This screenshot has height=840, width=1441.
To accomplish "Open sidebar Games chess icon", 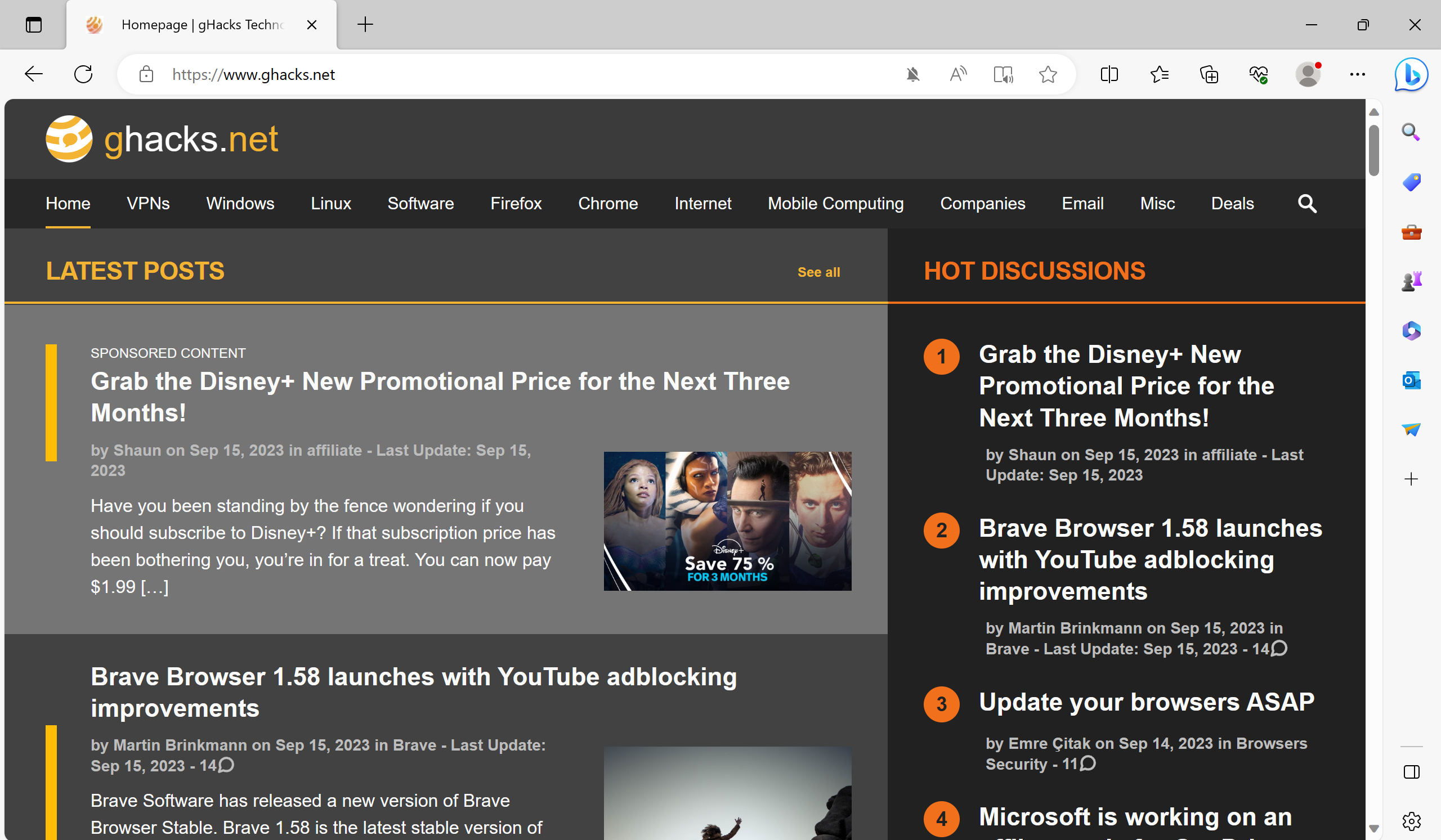I will point(1411,281).
